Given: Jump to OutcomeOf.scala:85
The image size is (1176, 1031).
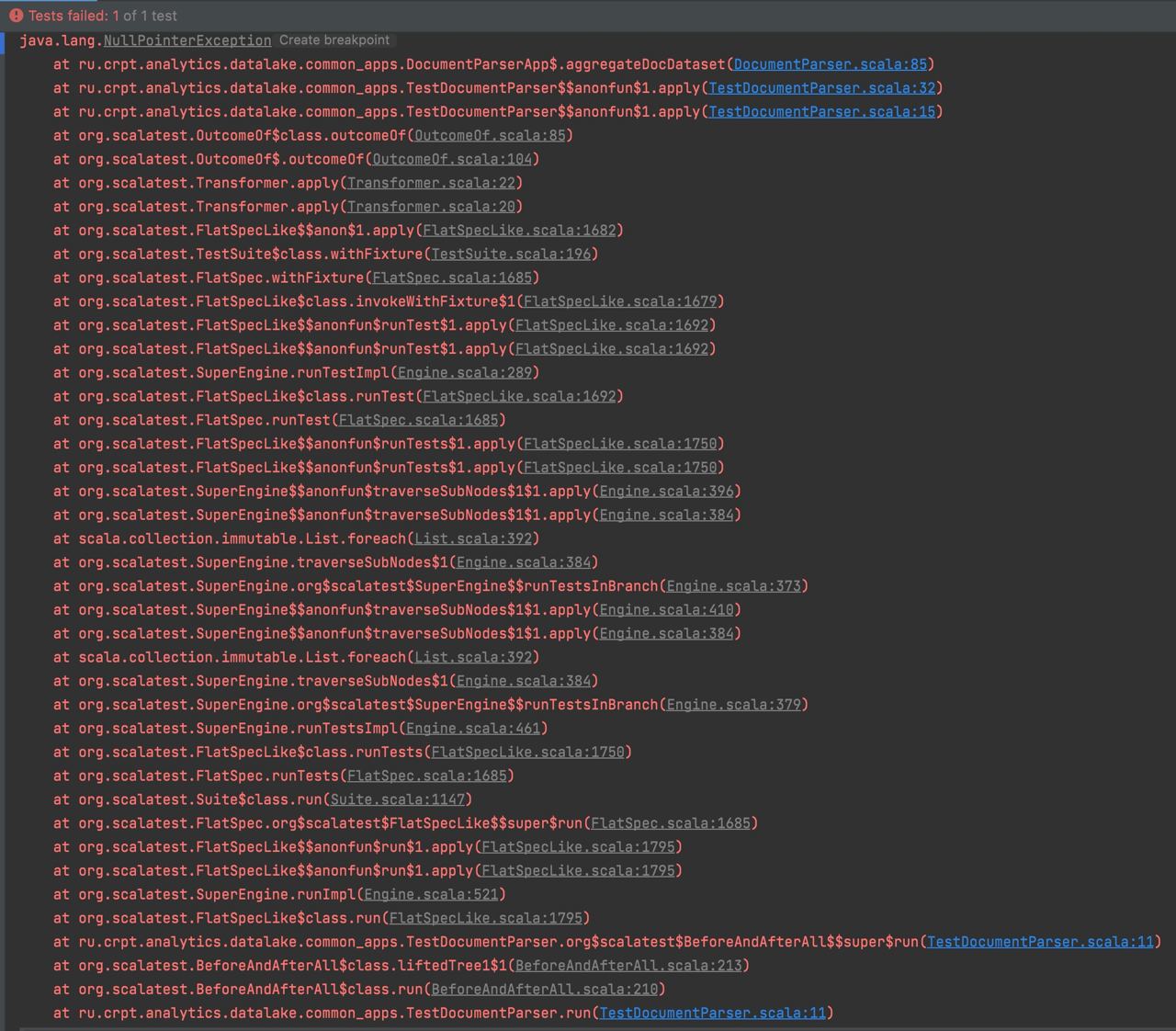Looking at the screenshot, I should pos(490,135).
